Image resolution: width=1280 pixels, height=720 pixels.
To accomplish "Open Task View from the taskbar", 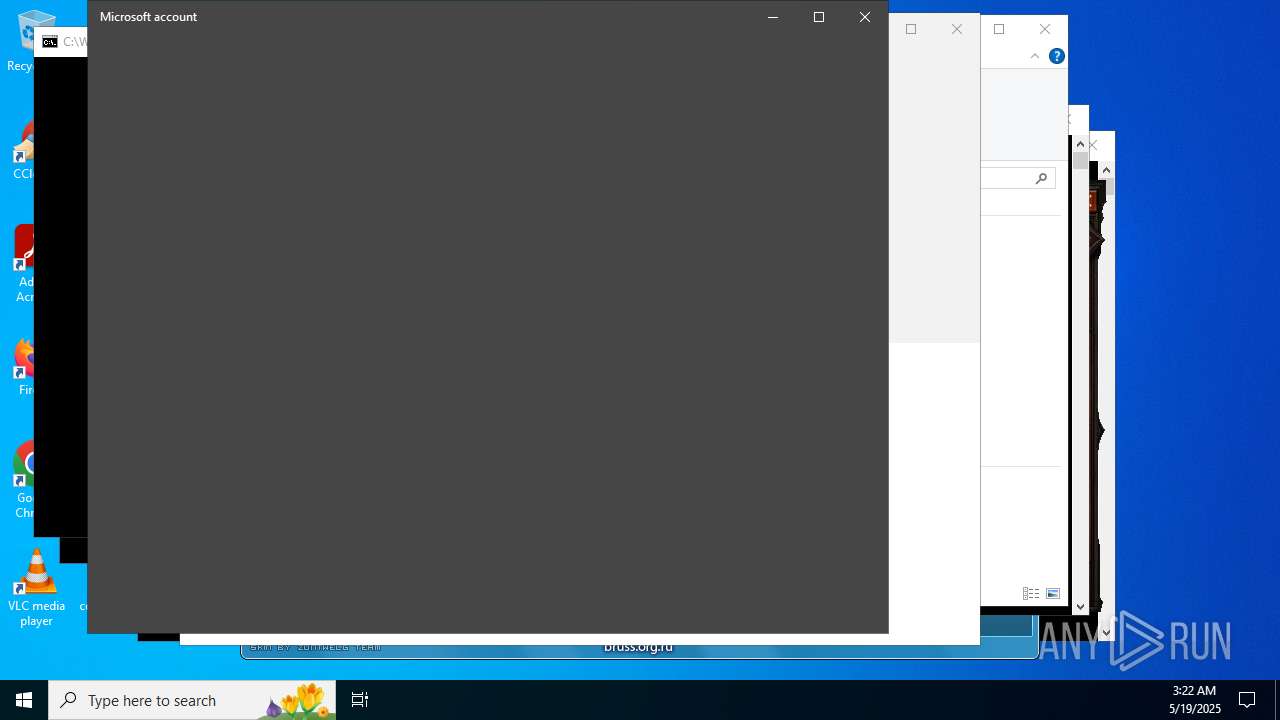I will pyautogui.click(x=360, y=700).
